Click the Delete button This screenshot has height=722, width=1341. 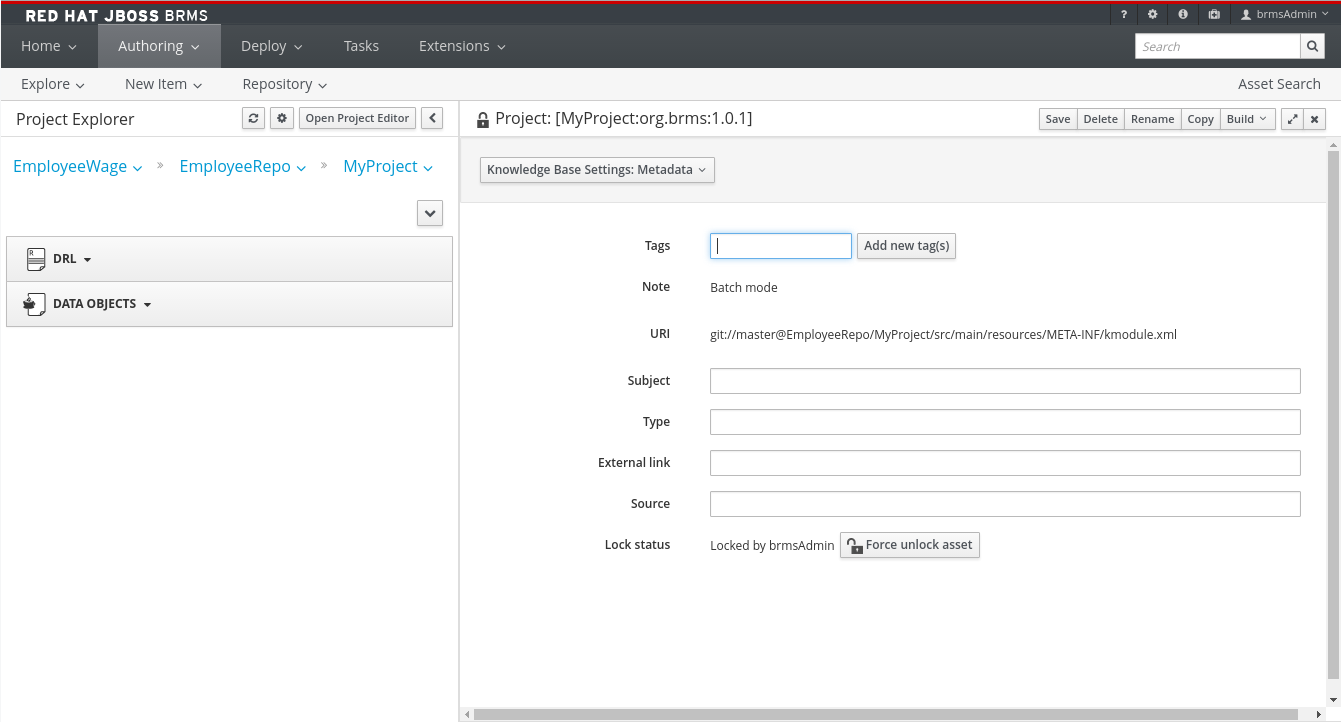tap(1101, 119)
